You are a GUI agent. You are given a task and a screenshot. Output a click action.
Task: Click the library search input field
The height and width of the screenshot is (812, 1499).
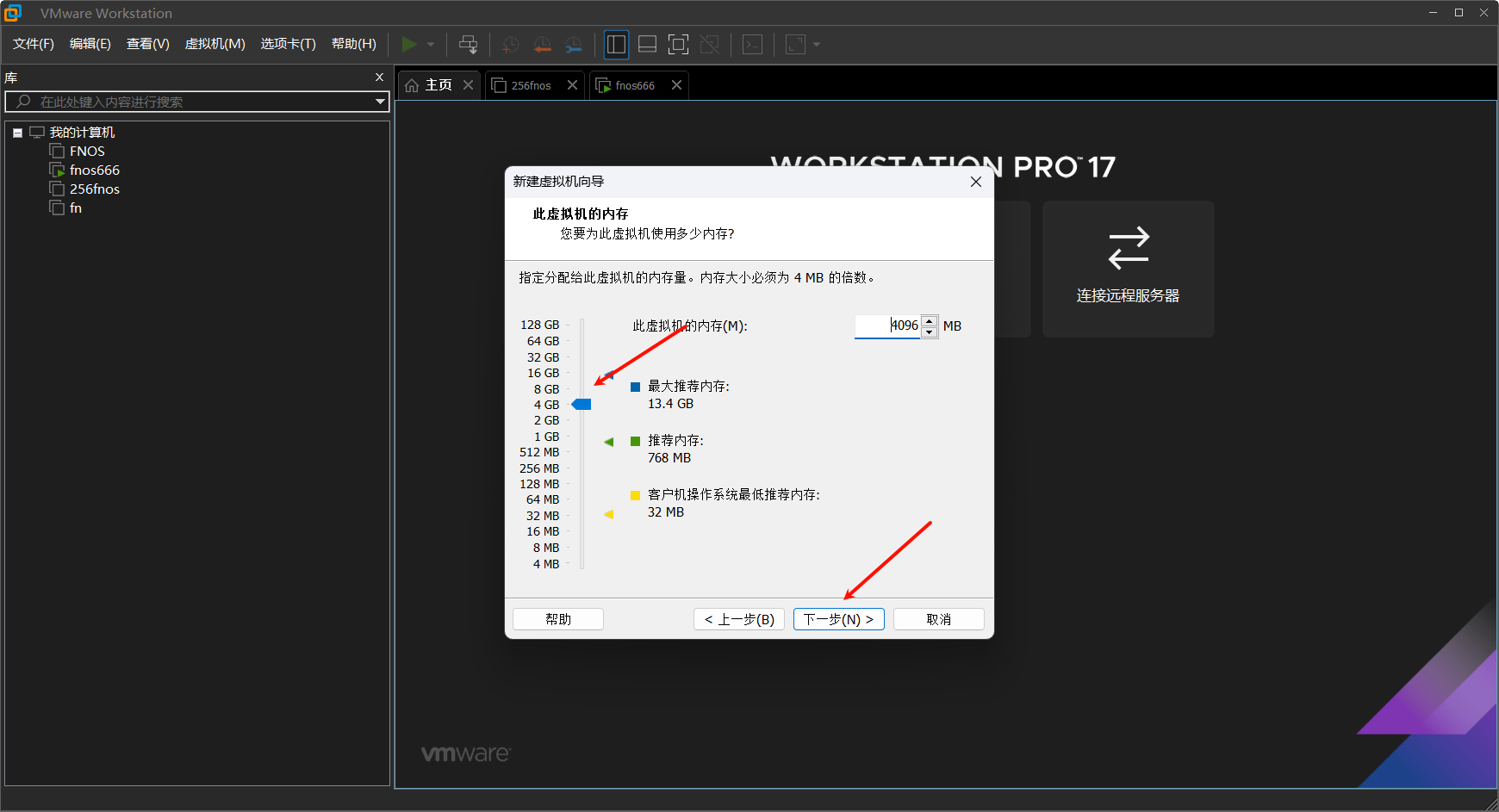197,102
